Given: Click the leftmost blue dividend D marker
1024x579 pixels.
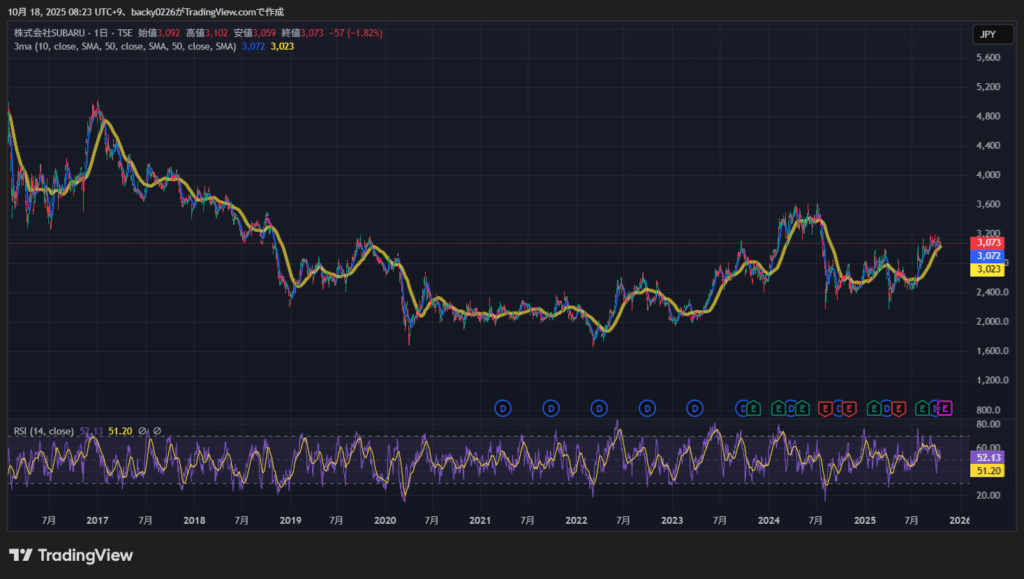Looking at the screenshot, I should click(x=503, y=408).
